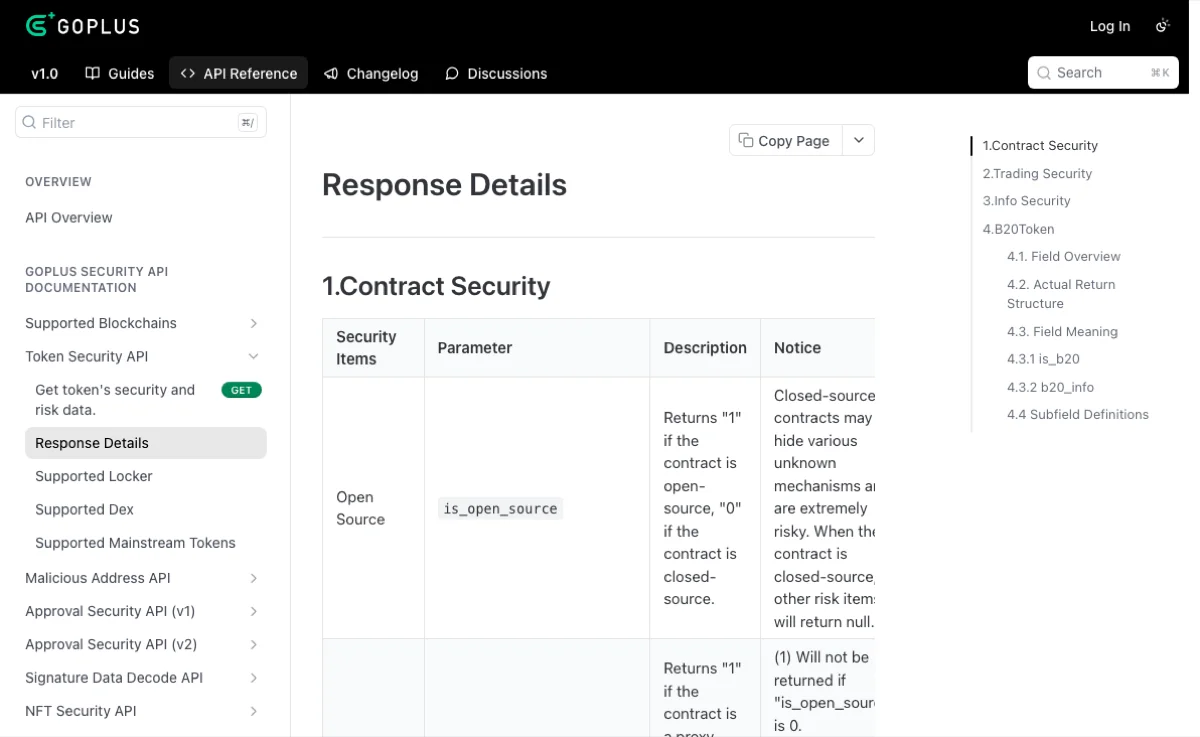Go to 4.3.2 b20_info
This screenshot has height=737, width=1200.
tap(1050, 387)
